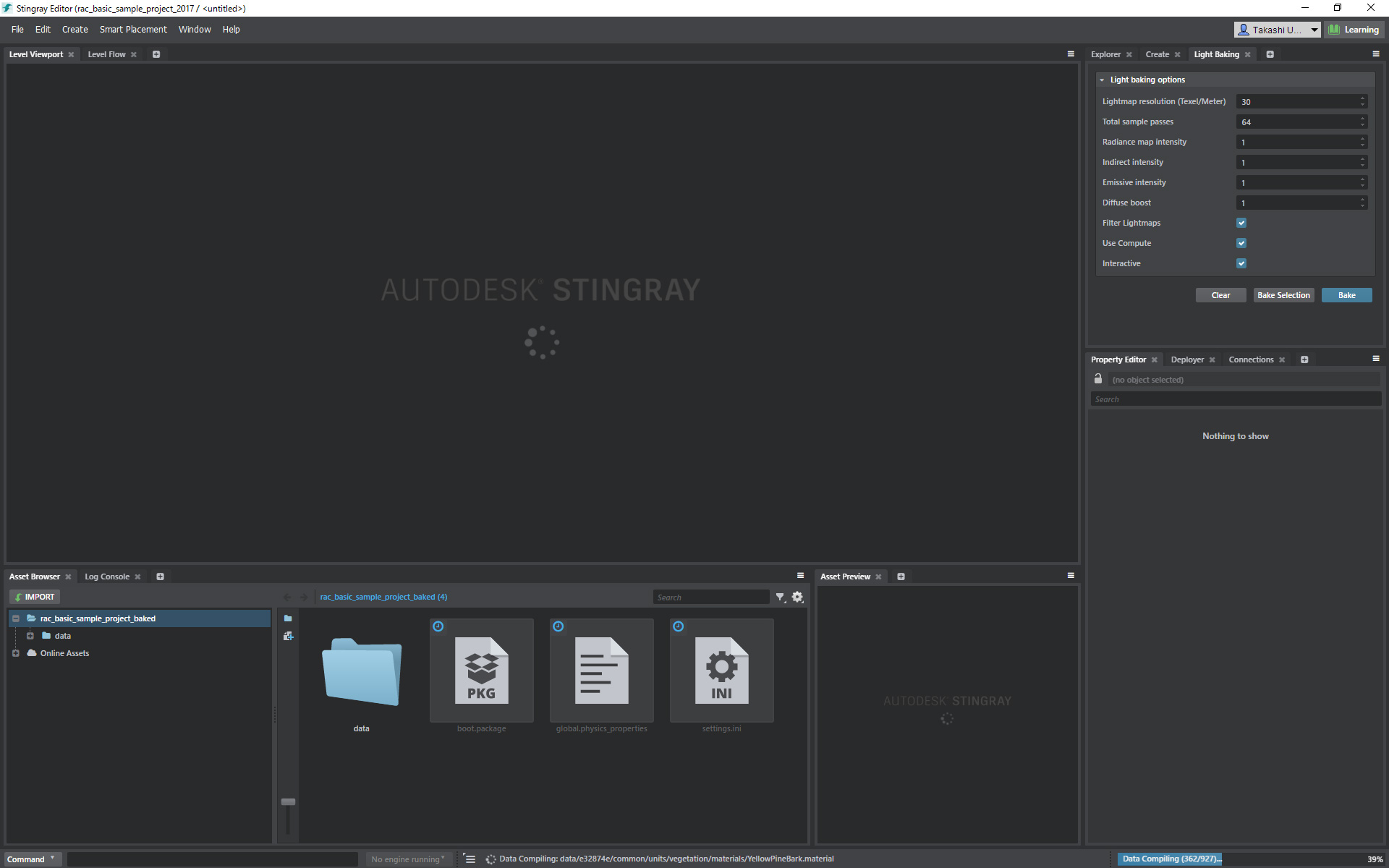Image resolution: width=1389 pixels, height=868 pixels.
Task: Click the IMPORT button
Action: point(35,597)
